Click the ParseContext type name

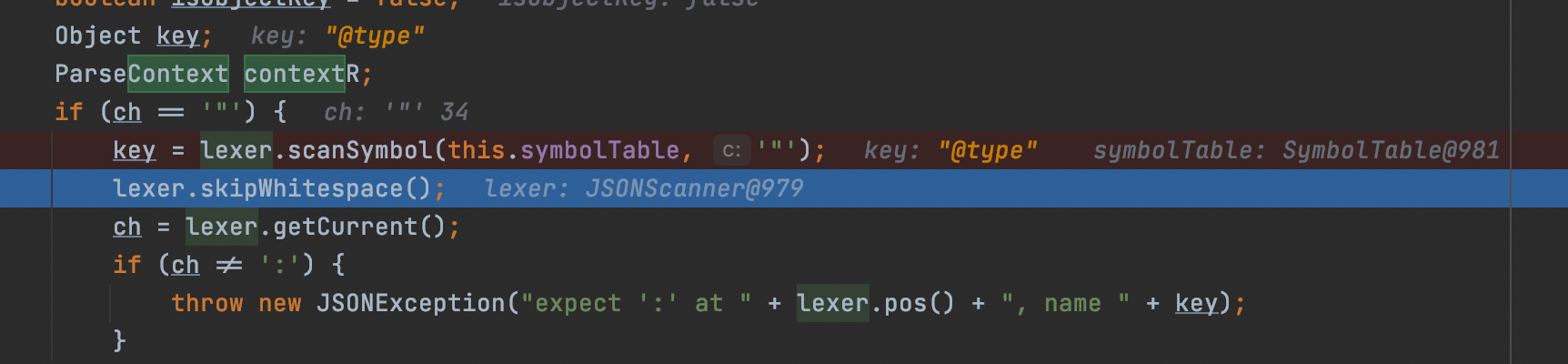click(x=142, y=74)
